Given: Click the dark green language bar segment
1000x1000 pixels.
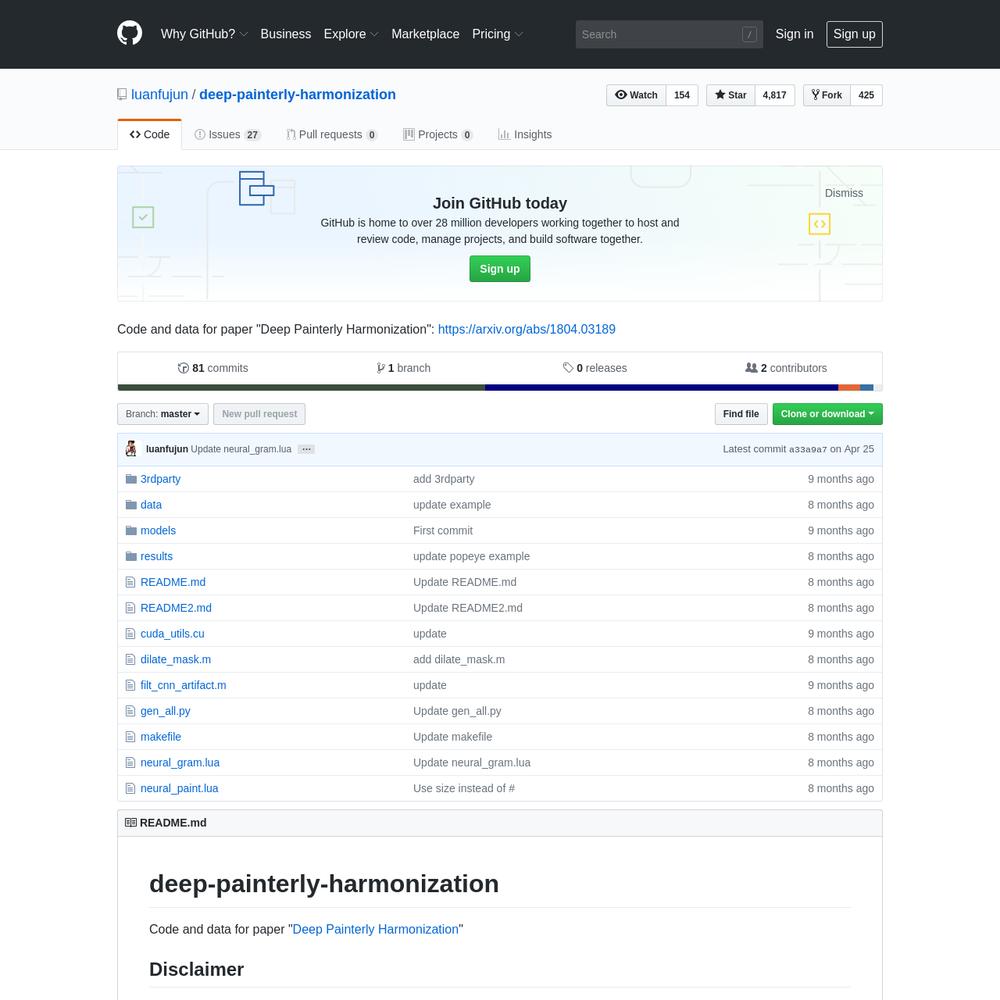Looking at the screenshot, I should coord(301,388).
